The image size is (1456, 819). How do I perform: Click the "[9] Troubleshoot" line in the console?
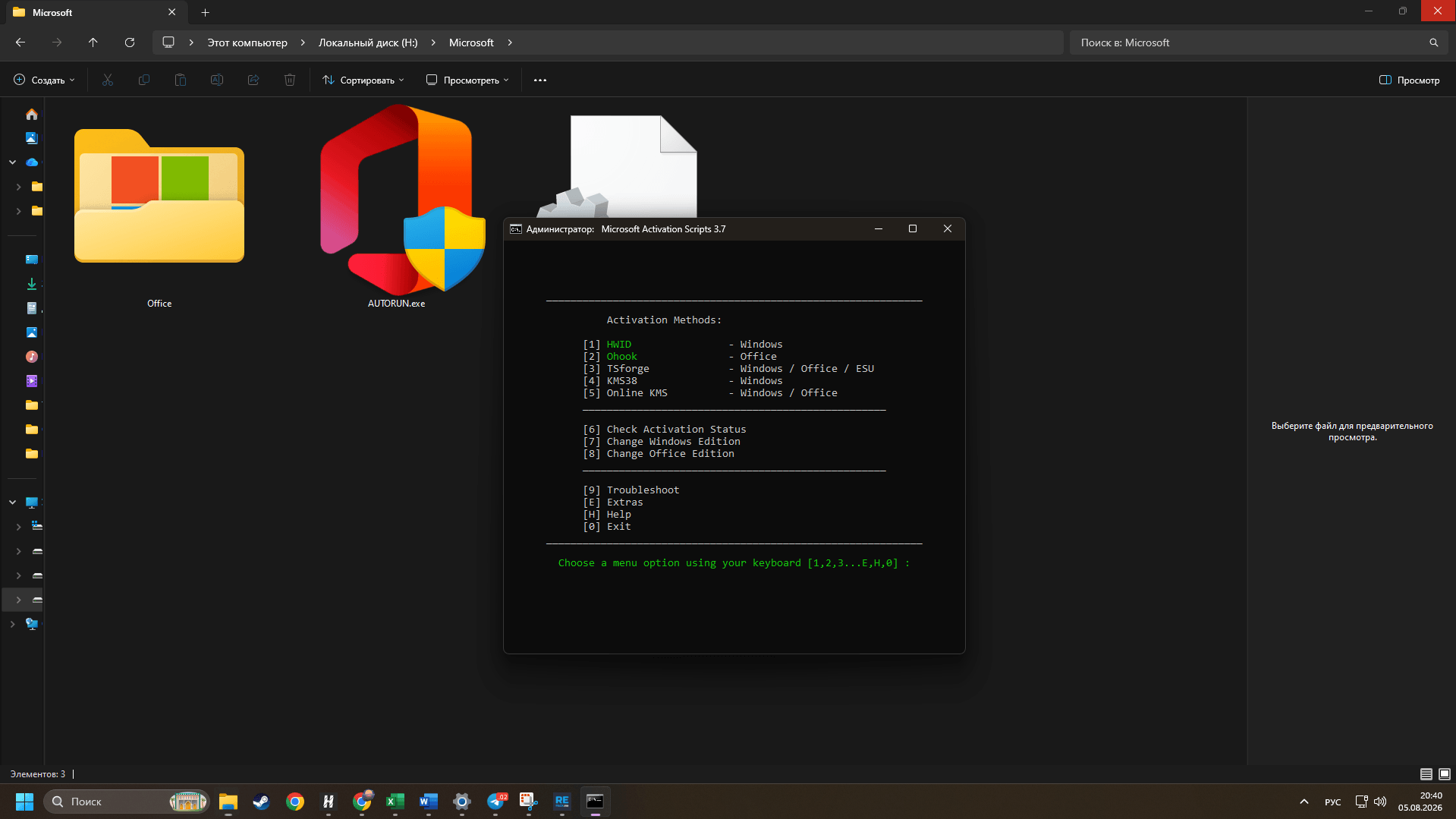click(631, 490)
